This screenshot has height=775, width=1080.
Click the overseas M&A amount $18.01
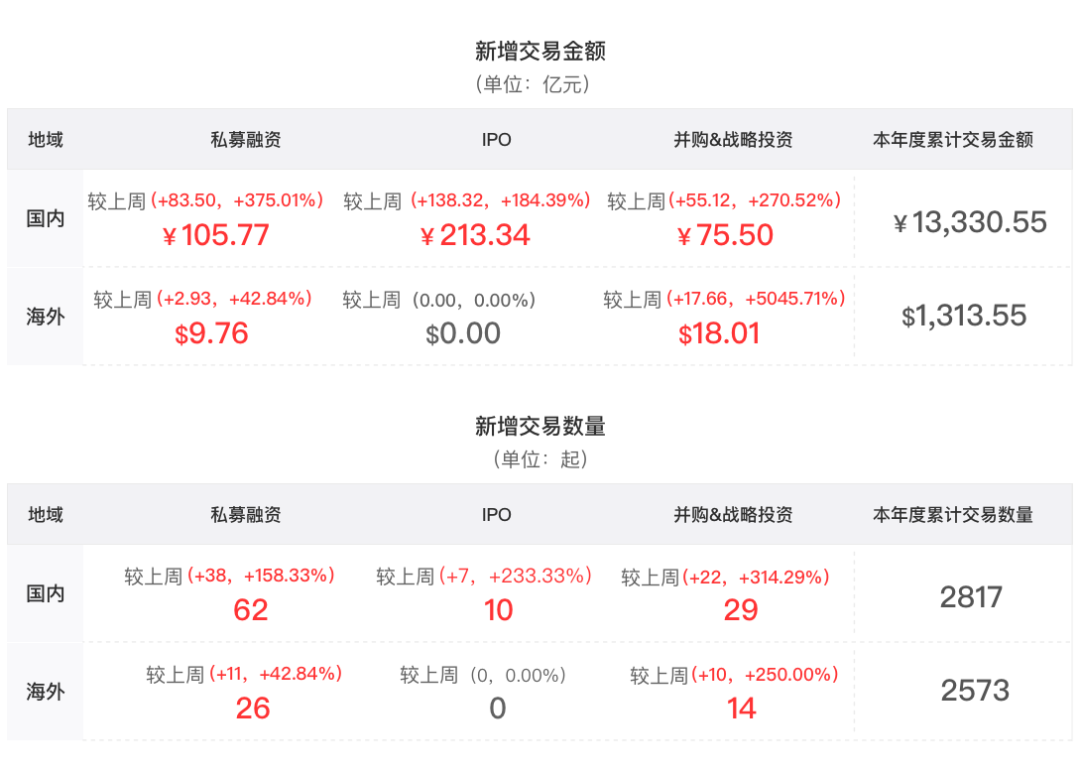(x=719, y=334)
